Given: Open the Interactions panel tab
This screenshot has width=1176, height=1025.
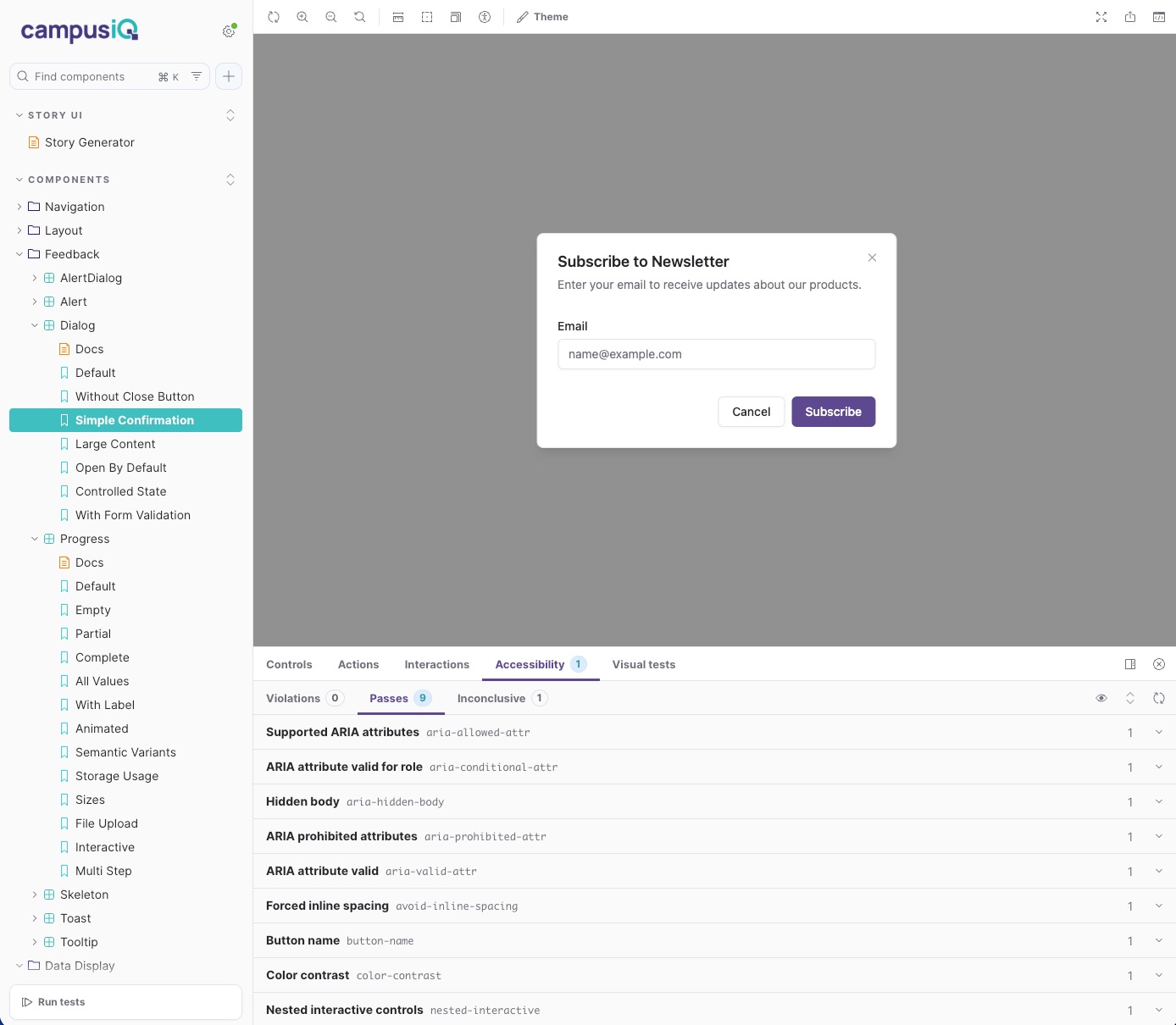Looking at the screenshot, I should pyautogui.click(x=436, y=664).
